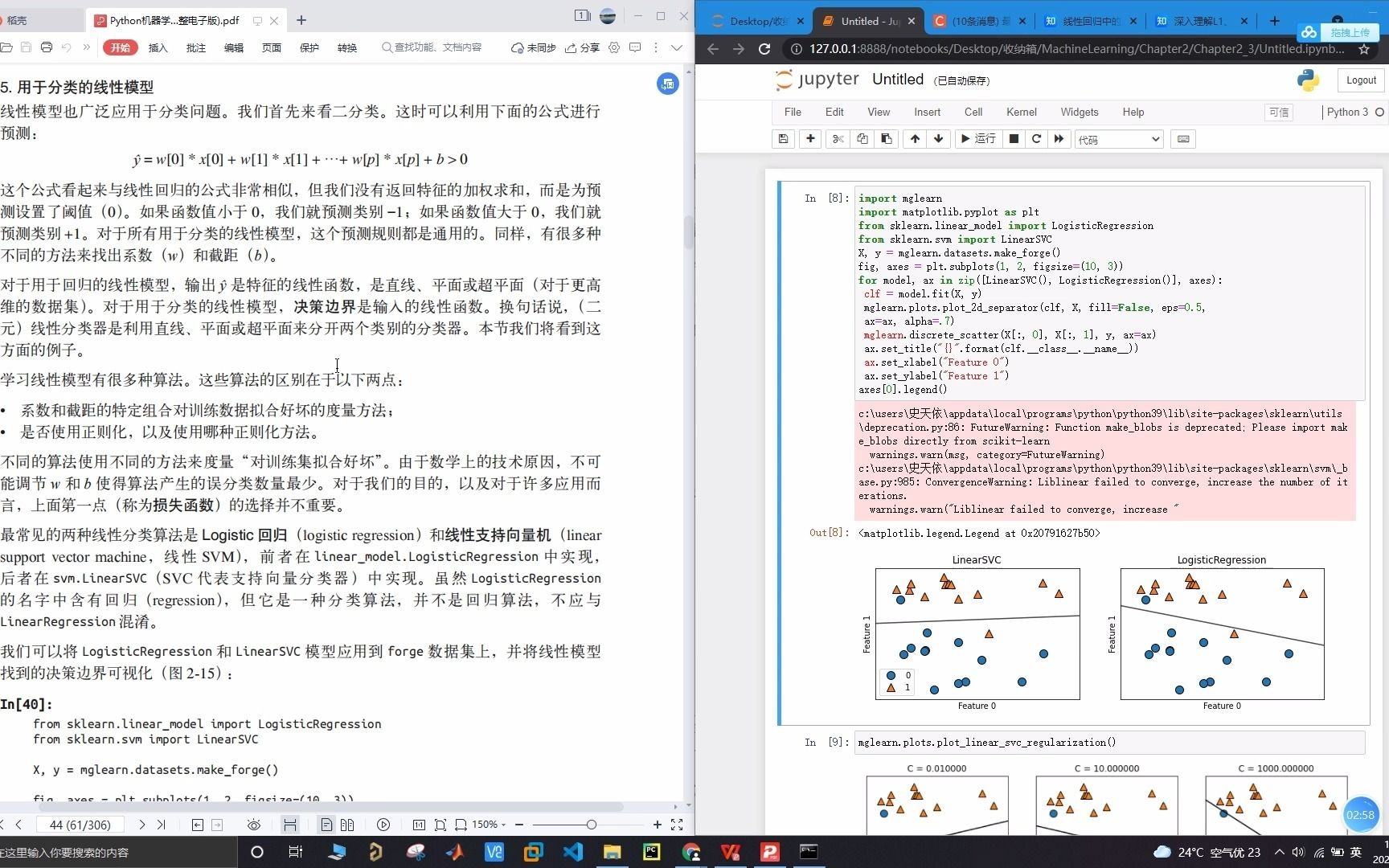Open the Jupyter Widgets menu
The height and width of the screenshot is (868, 1389).
[x=1080, y=112]
